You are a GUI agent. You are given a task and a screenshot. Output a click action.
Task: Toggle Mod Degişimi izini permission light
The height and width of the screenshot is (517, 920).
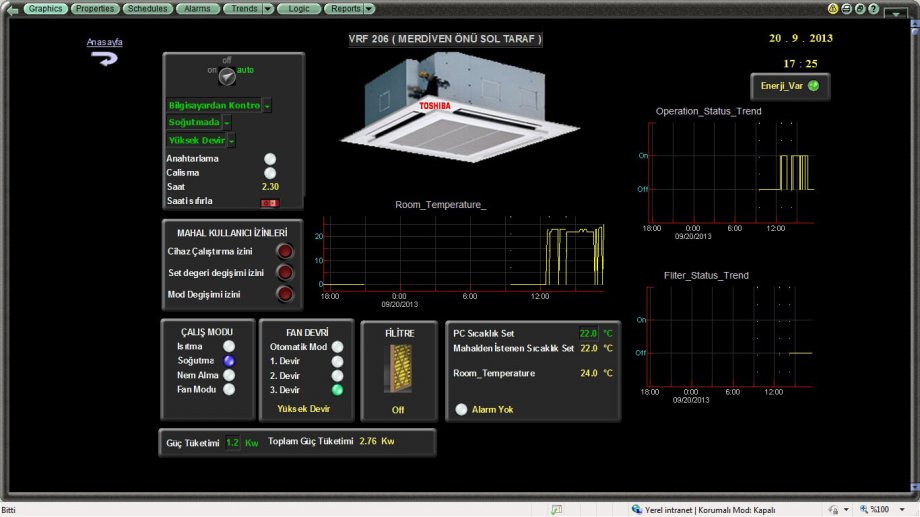[x=285, y=294]
